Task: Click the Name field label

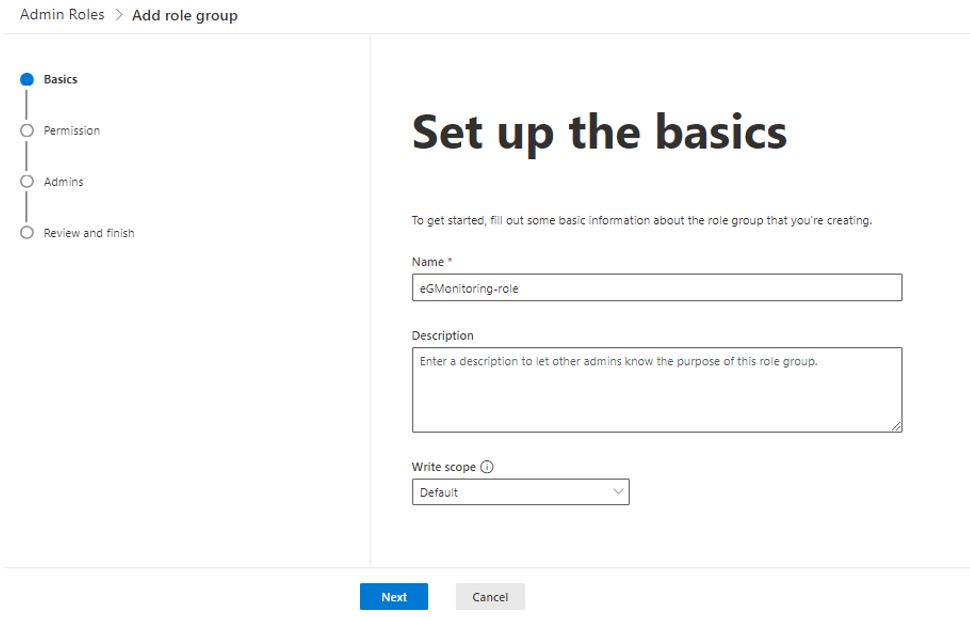Action: point(428,262)
